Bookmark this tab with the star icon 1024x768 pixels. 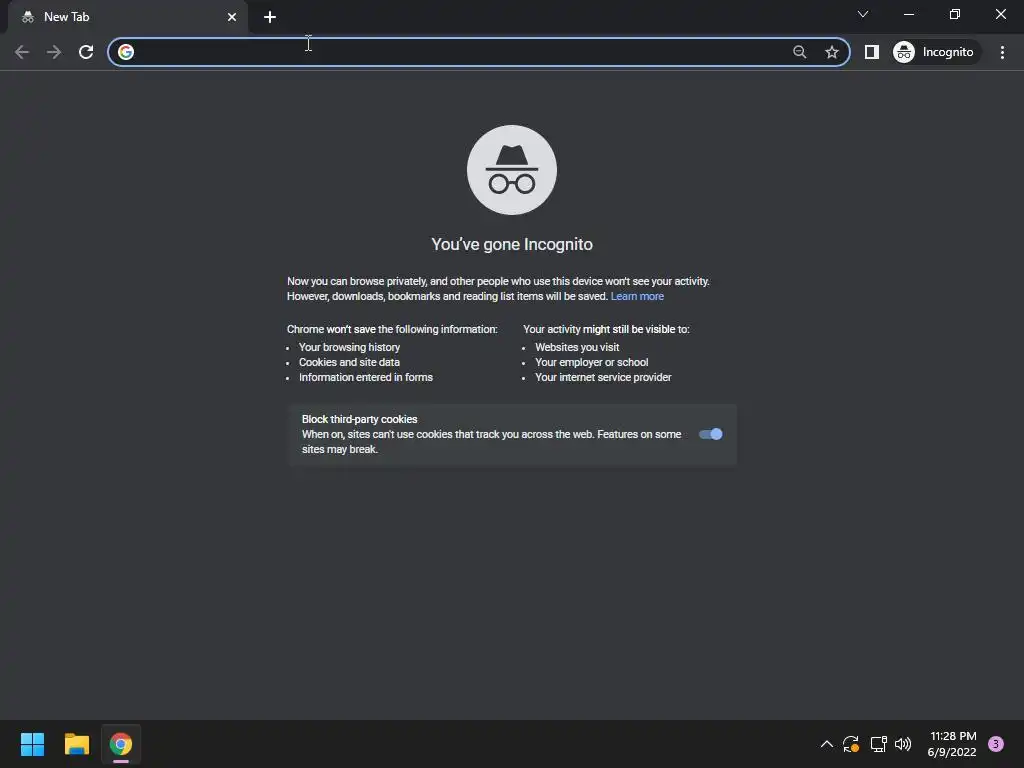coord(831,52)
